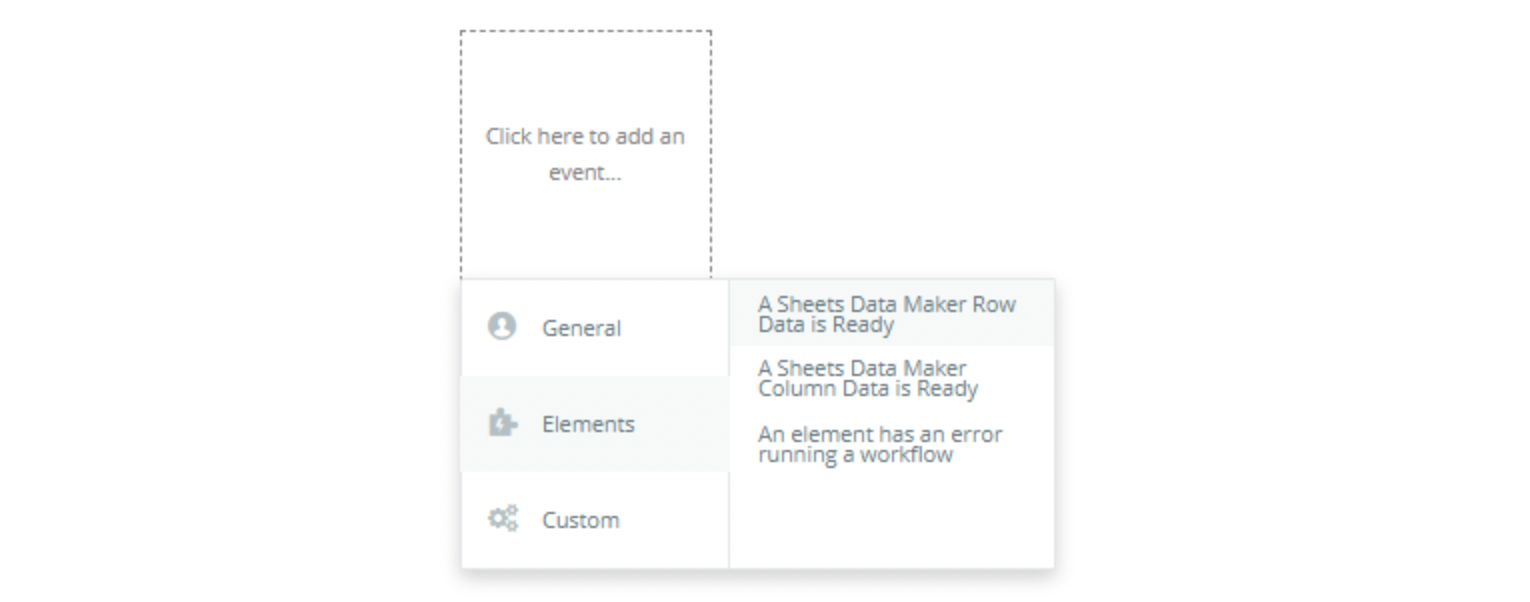Pick the highlighted Row Data event option

pyautogui.click(x=892, y=314)
